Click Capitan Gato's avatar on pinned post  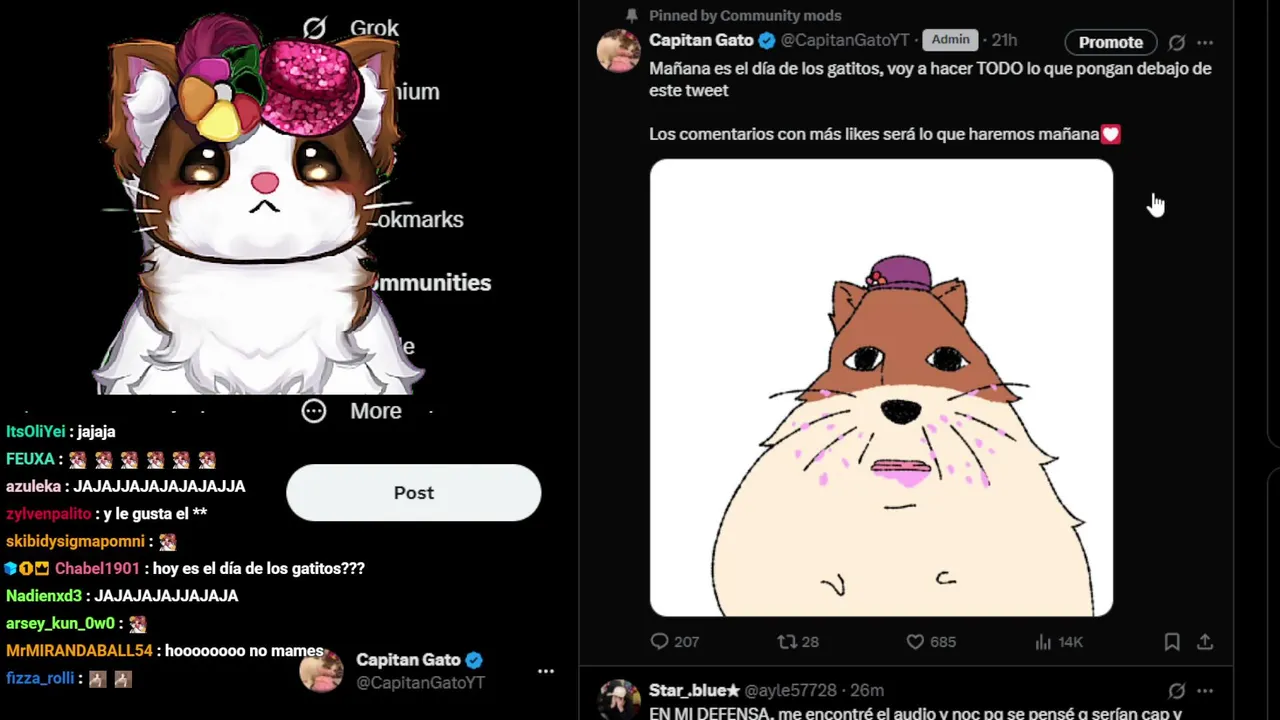click(618, 51)
